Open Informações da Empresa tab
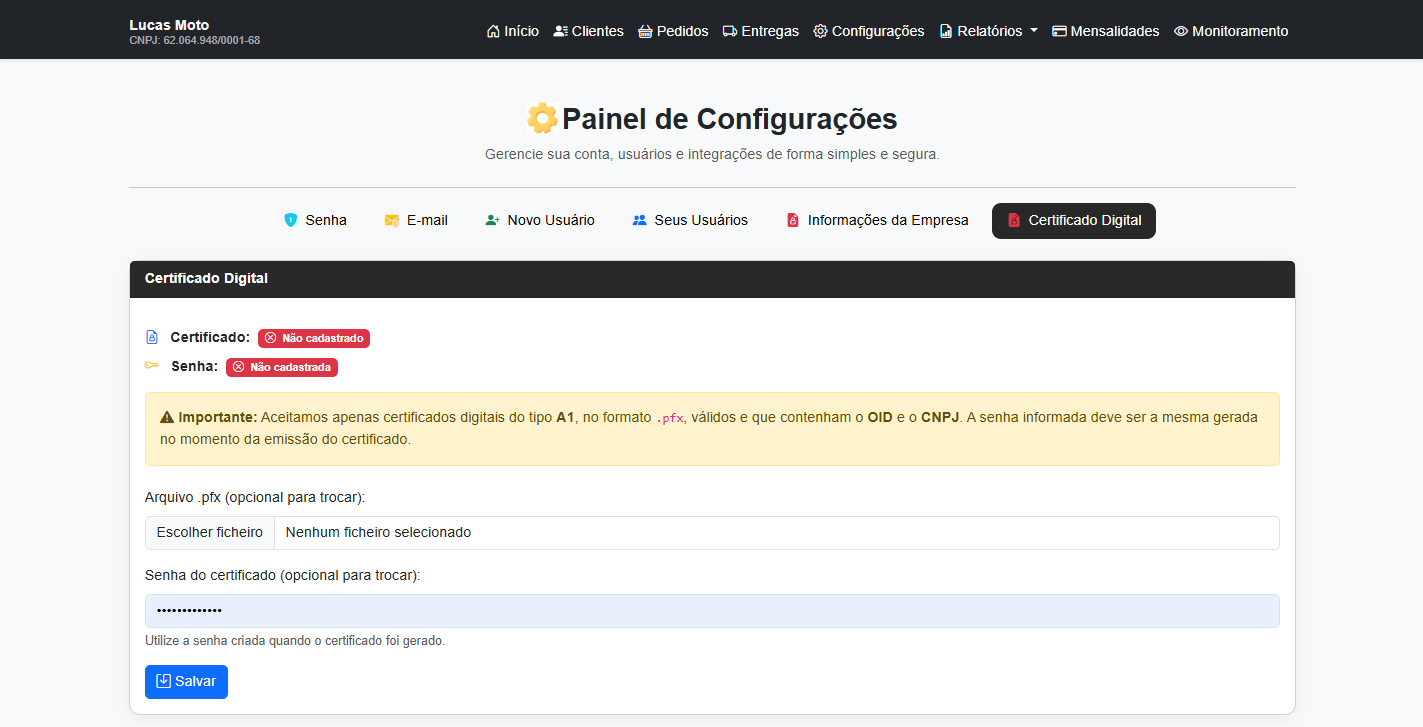 pos(877,220)
